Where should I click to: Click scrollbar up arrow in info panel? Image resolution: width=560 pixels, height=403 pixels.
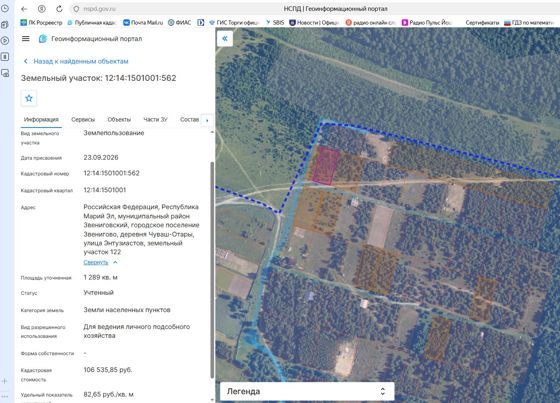pyautogui.click(x=212, y=132)
